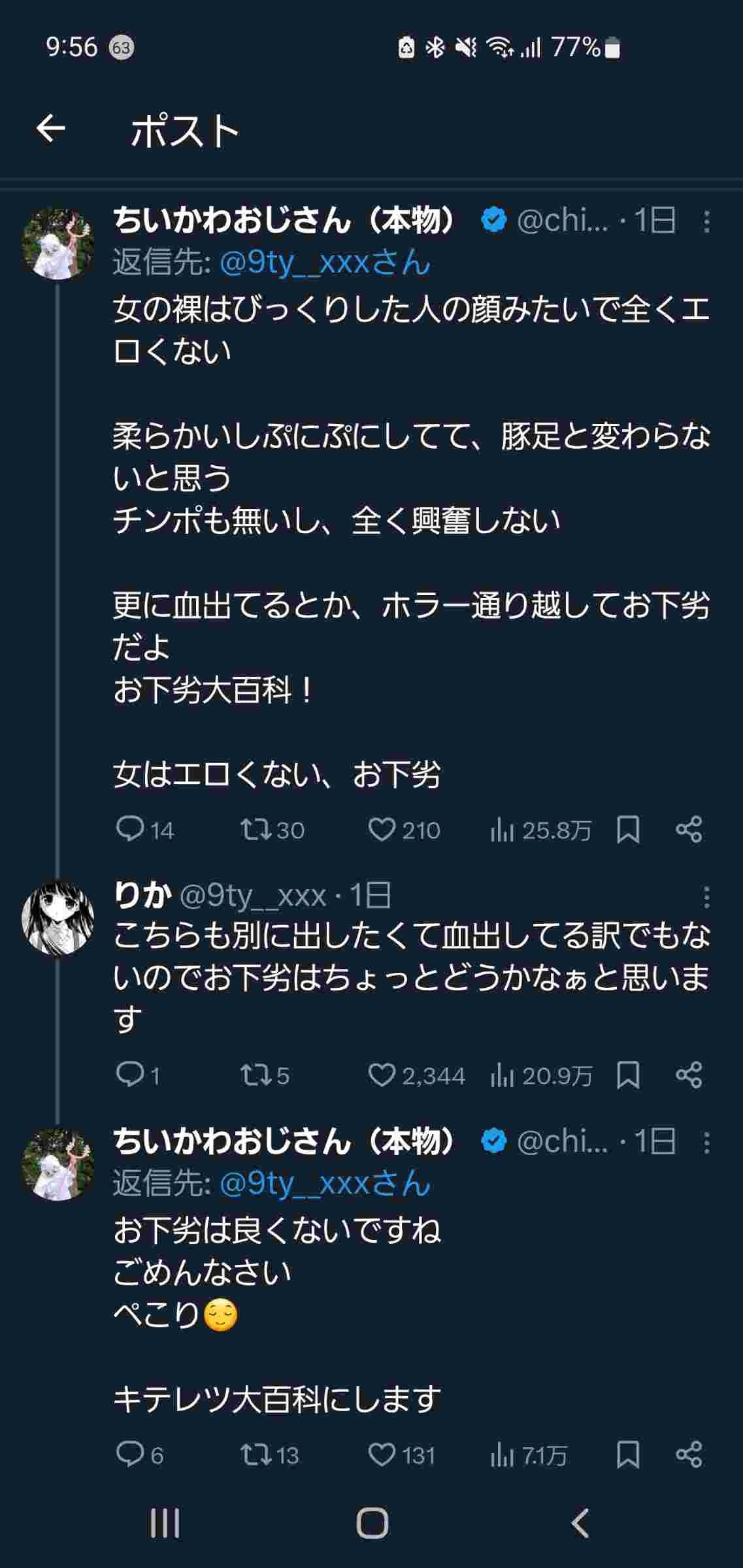Open the @9ty__xxx mention link in first post
Viewport: 743px width, 1568px height.
point(325,263)
